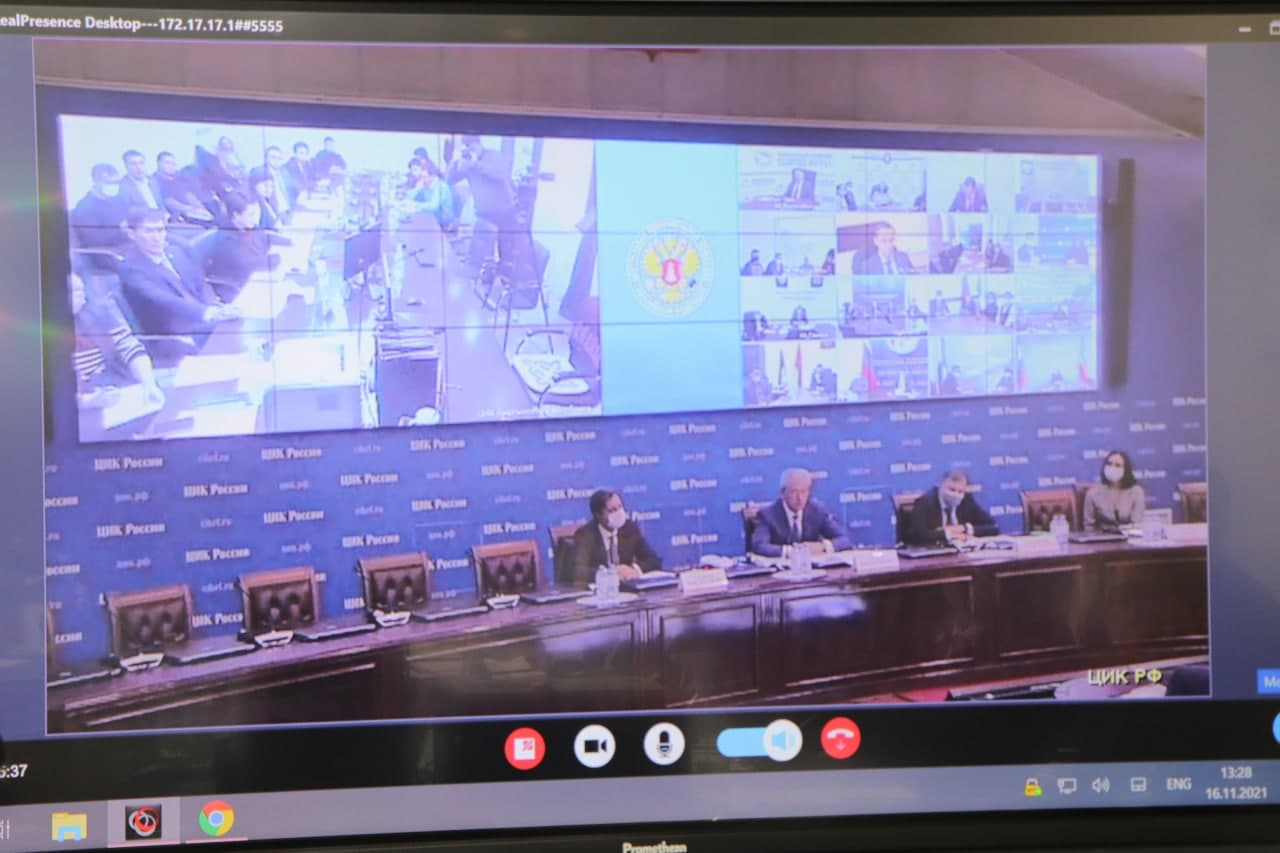Open Task View at taskbar's left edge

pos(6,829)
